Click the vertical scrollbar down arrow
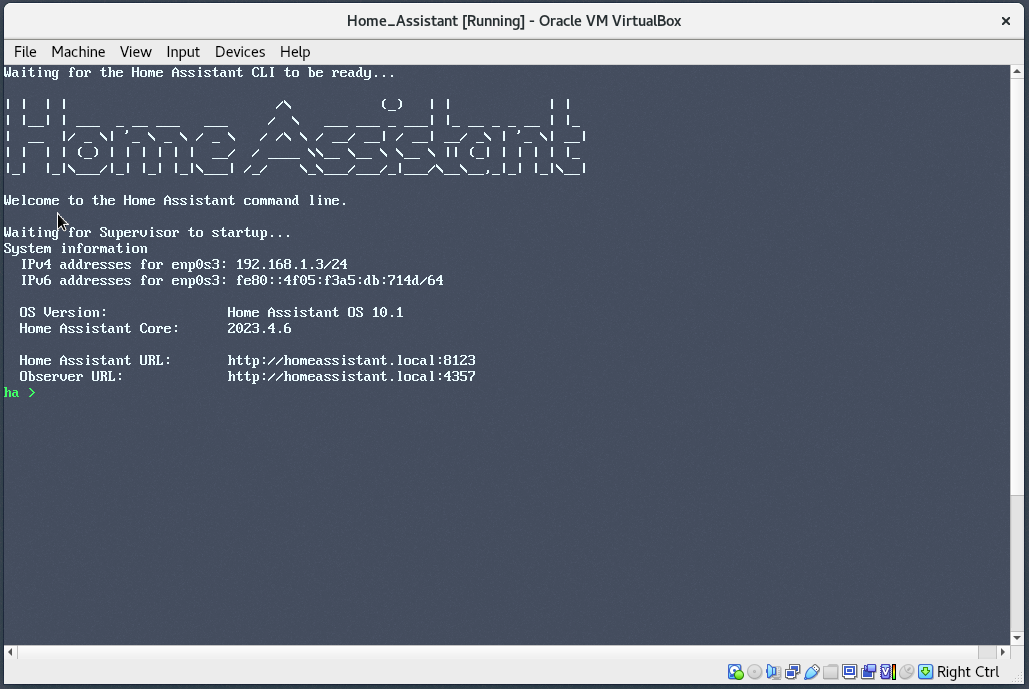The width and height of the screenshot is (1029, 689). [x=1017, y=637]
